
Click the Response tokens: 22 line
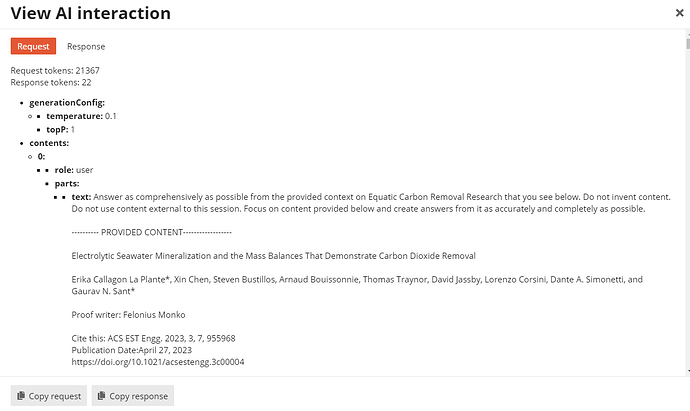51,82
